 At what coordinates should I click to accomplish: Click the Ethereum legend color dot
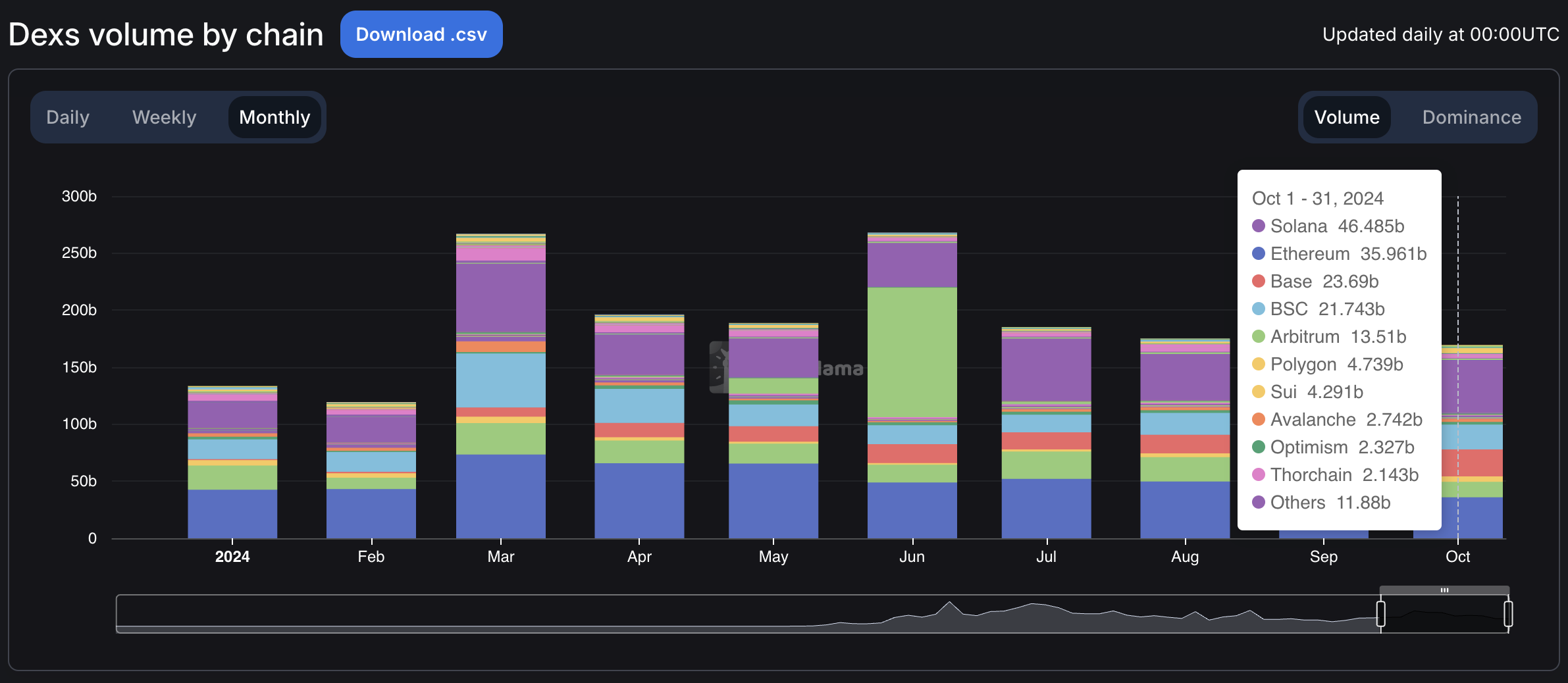tap(1259, 253)
